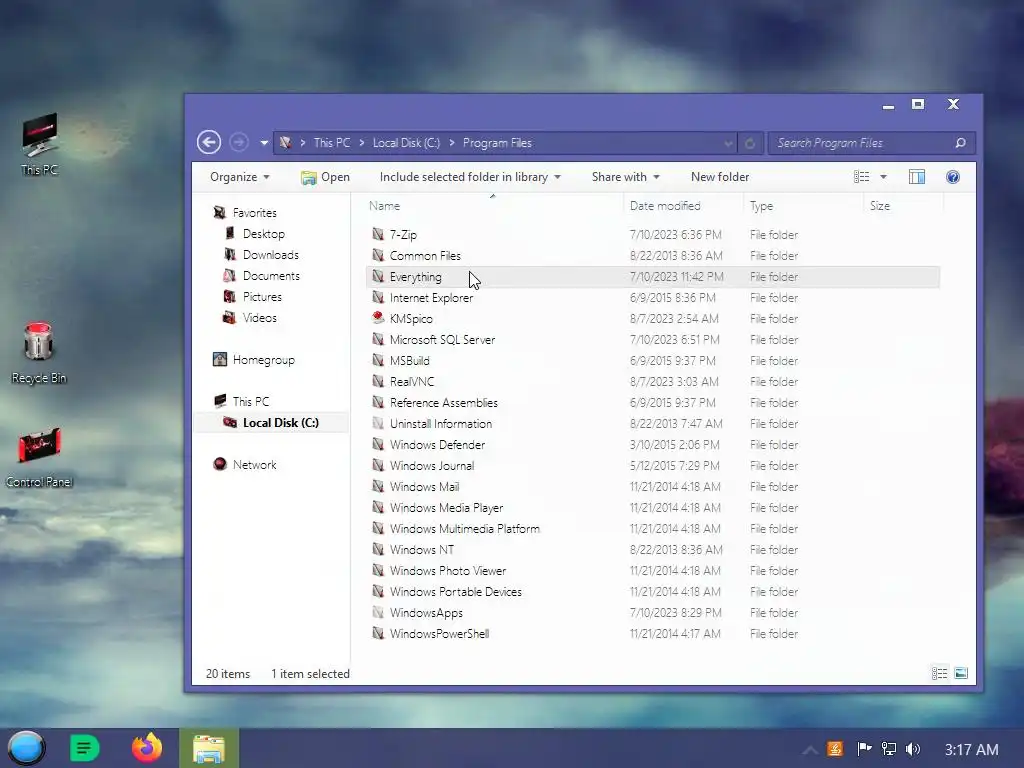Click the volume speaker tray icon
Screen dimensions: 1024x768
[913, 749]
